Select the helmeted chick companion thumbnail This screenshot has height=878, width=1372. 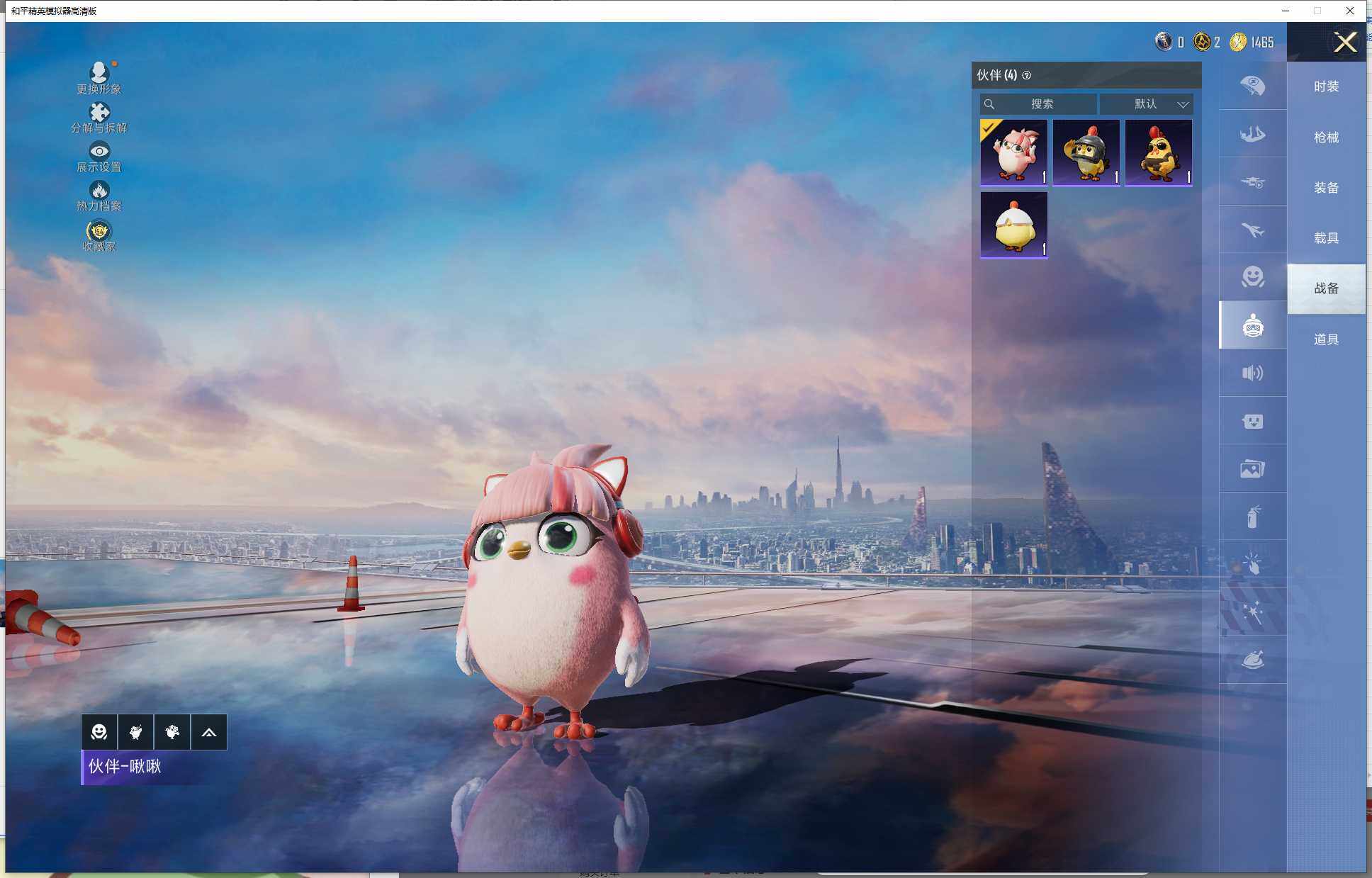coord(1086,152)
